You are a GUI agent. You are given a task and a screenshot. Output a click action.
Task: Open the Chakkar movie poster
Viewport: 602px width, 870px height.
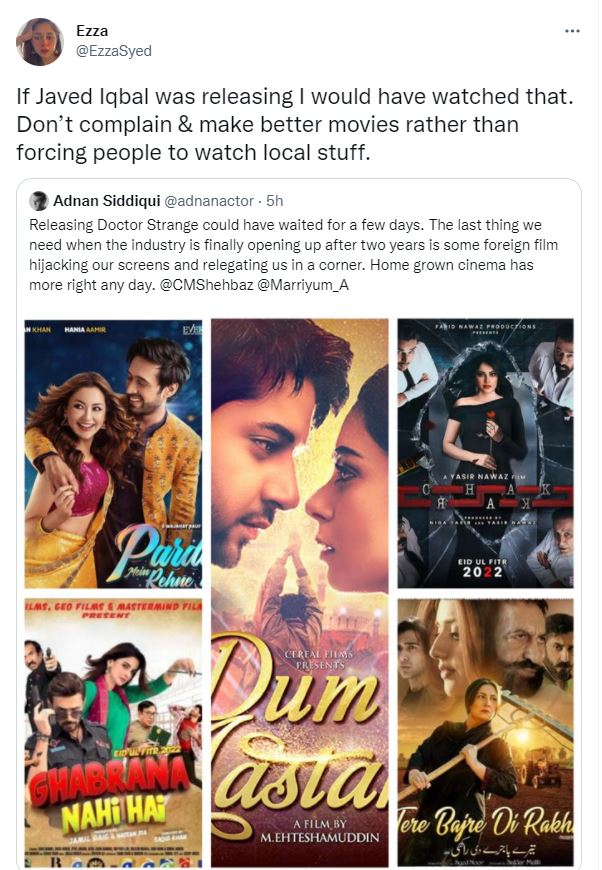click(x=485, y=453)
